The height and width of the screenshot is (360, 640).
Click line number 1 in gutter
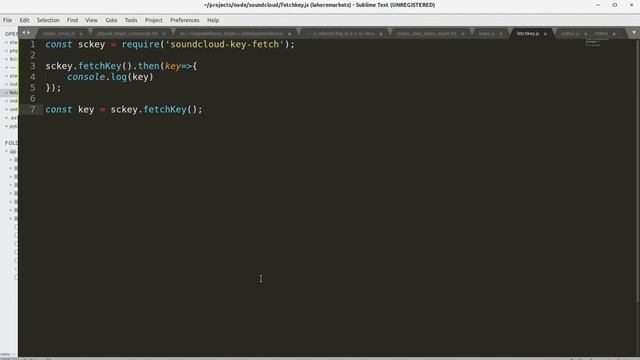point(33,44)
